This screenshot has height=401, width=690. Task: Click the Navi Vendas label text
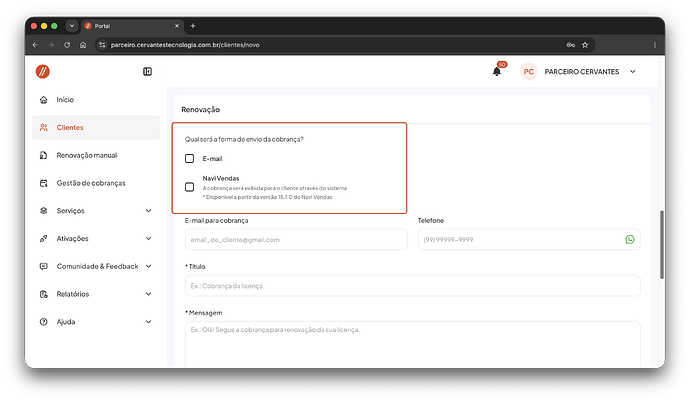click(x=221, y=178)
